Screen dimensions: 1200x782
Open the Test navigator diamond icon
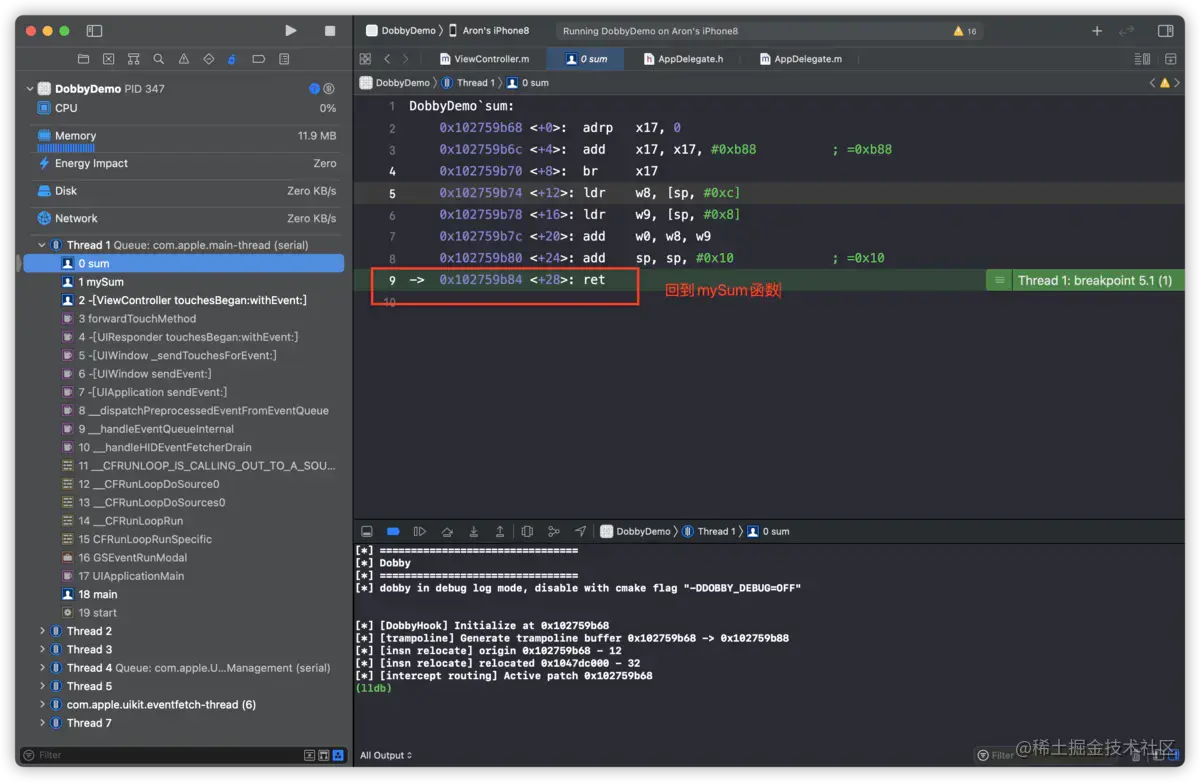(x=208, y=59)
